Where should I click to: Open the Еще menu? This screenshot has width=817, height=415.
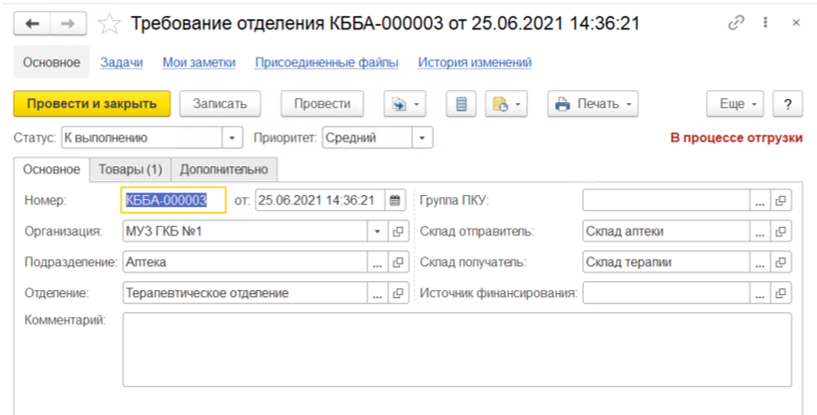tap(735, 104)
